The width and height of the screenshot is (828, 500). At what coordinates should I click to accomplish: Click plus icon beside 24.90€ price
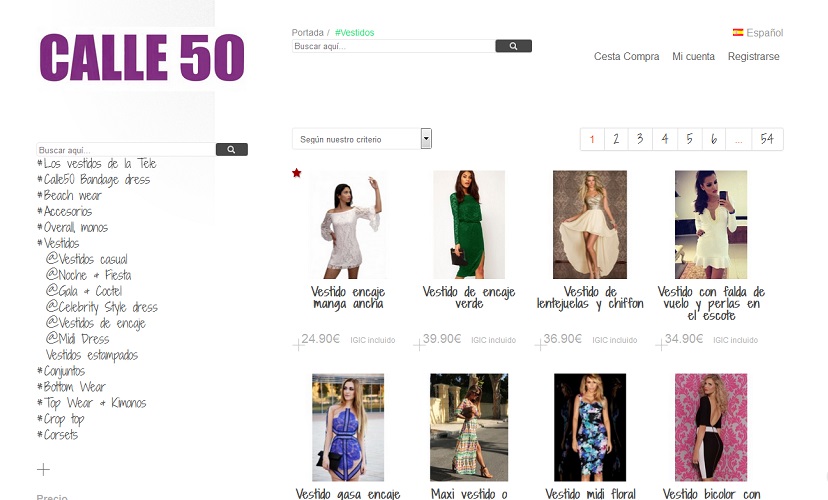298,345
